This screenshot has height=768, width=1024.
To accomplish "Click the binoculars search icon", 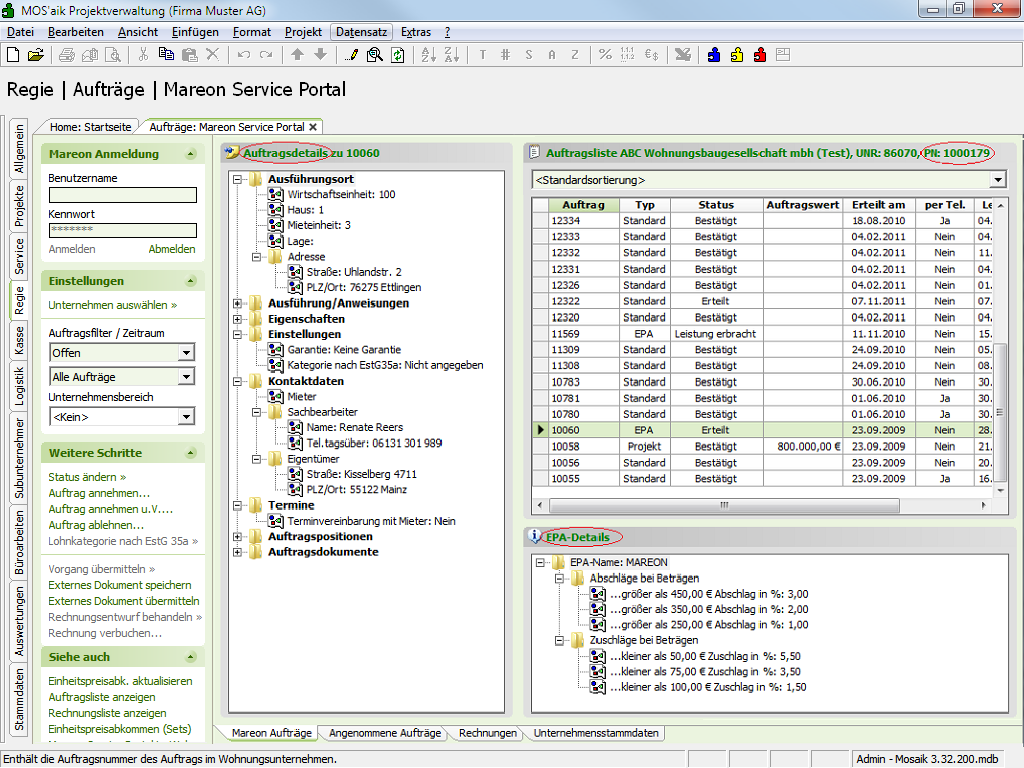I will [x=374, y=55].
